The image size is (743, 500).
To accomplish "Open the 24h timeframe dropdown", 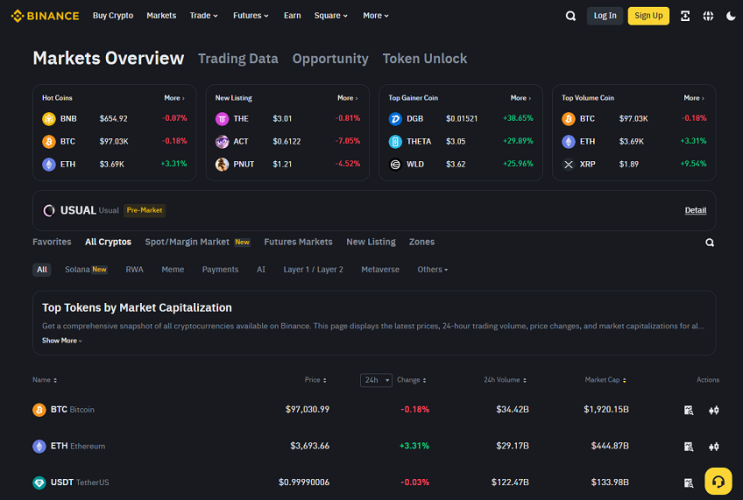I will point(376,380).
